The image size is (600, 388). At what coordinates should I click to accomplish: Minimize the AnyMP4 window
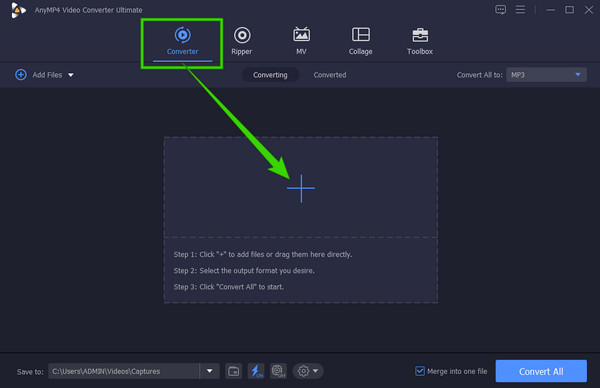pyautogui.click(x=551, y=10)
